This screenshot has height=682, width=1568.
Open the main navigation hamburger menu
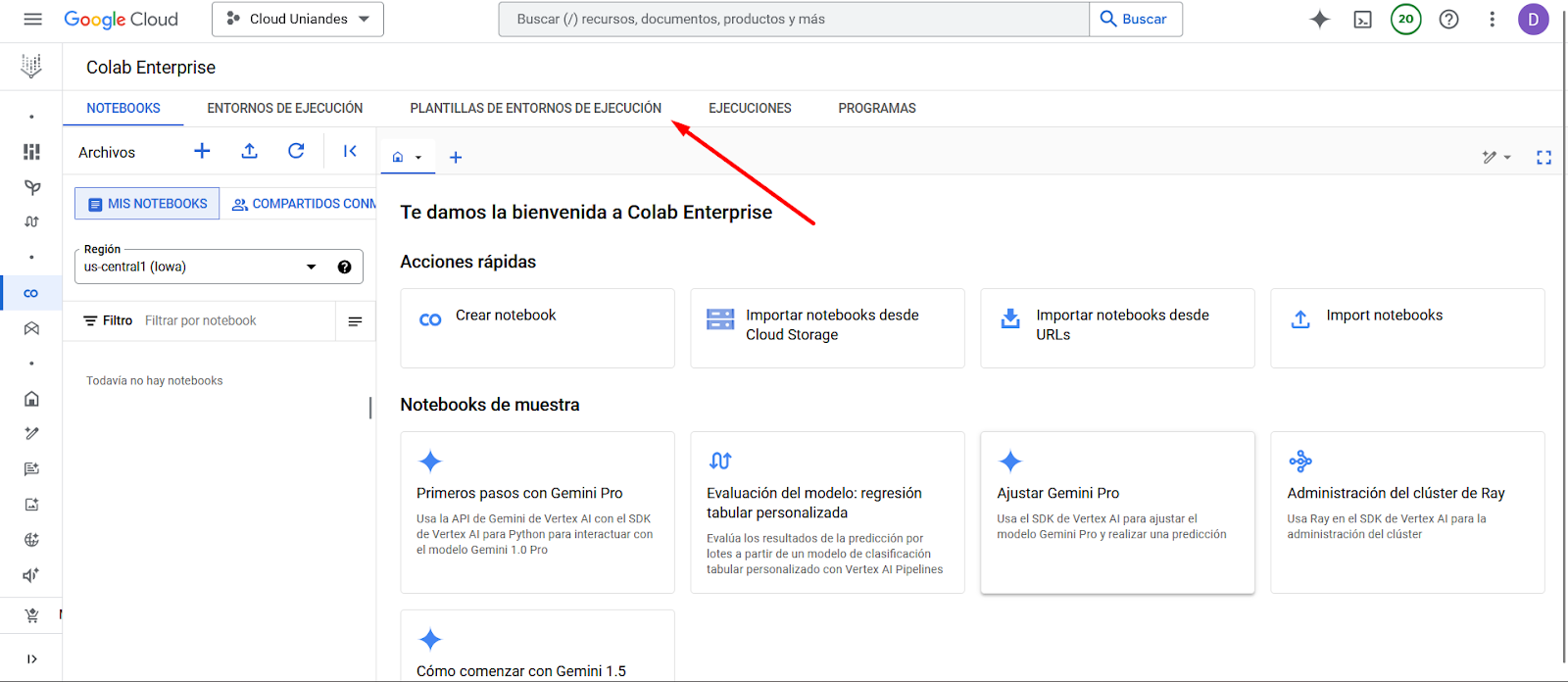(32, 19)
